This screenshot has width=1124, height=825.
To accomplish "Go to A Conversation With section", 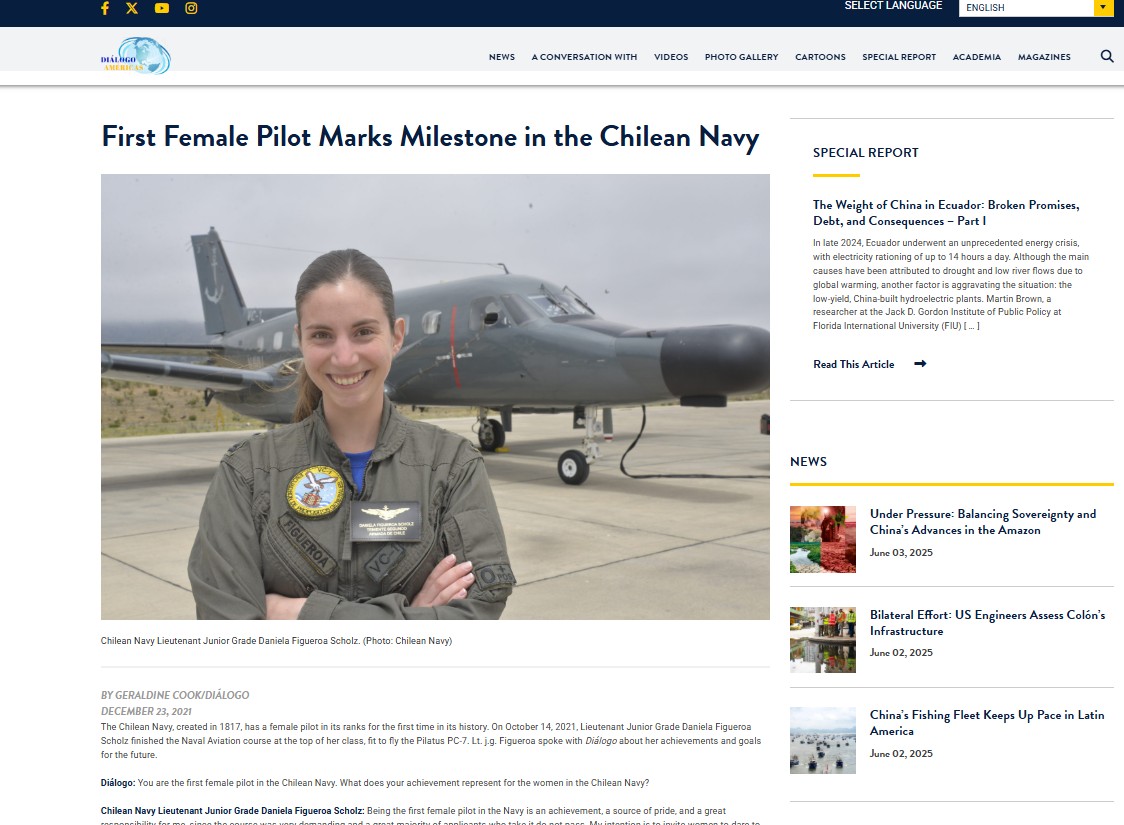I will pos(584,57).
